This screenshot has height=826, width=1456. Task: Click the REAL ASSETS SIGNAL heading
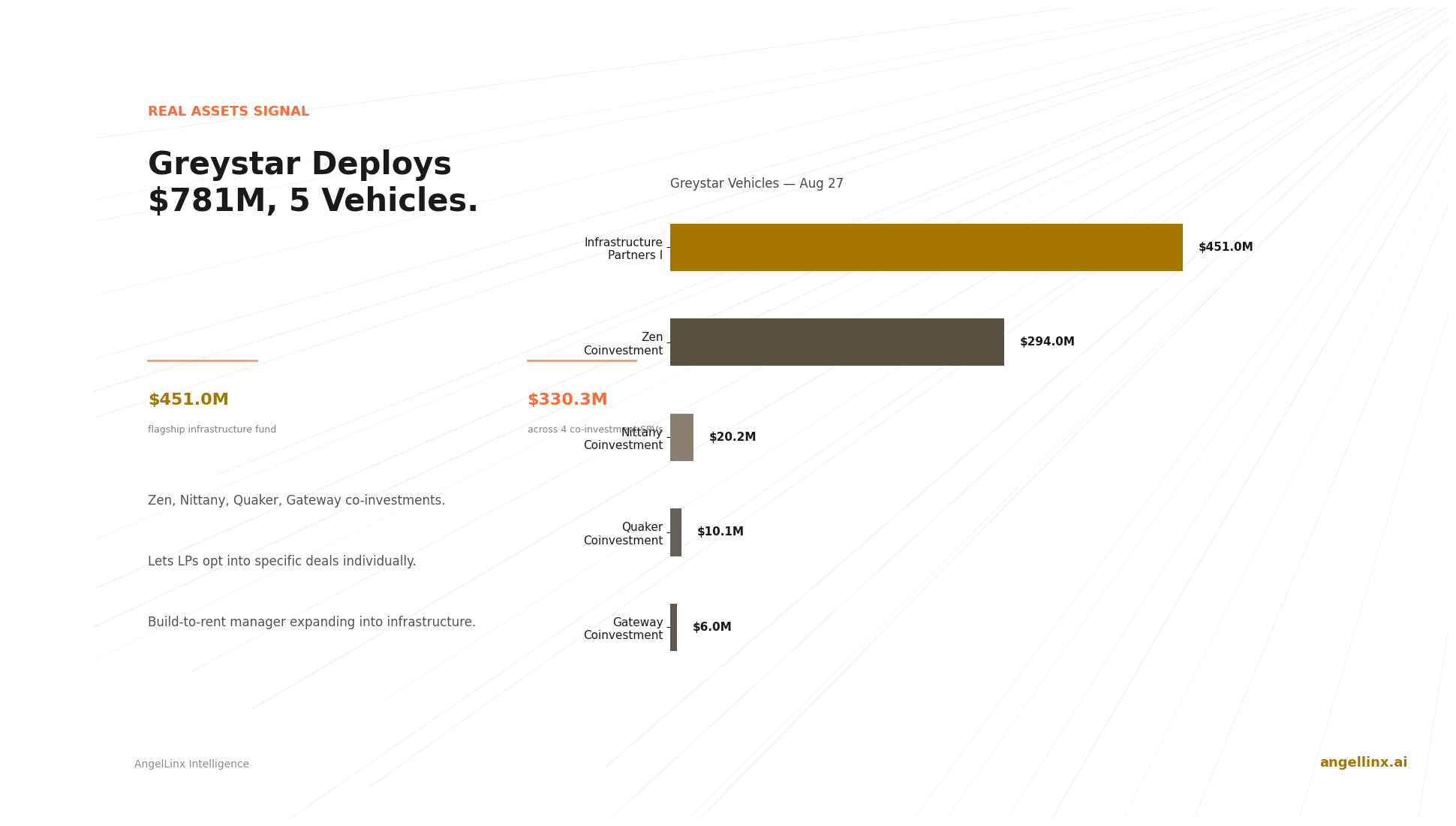[228, 112]
